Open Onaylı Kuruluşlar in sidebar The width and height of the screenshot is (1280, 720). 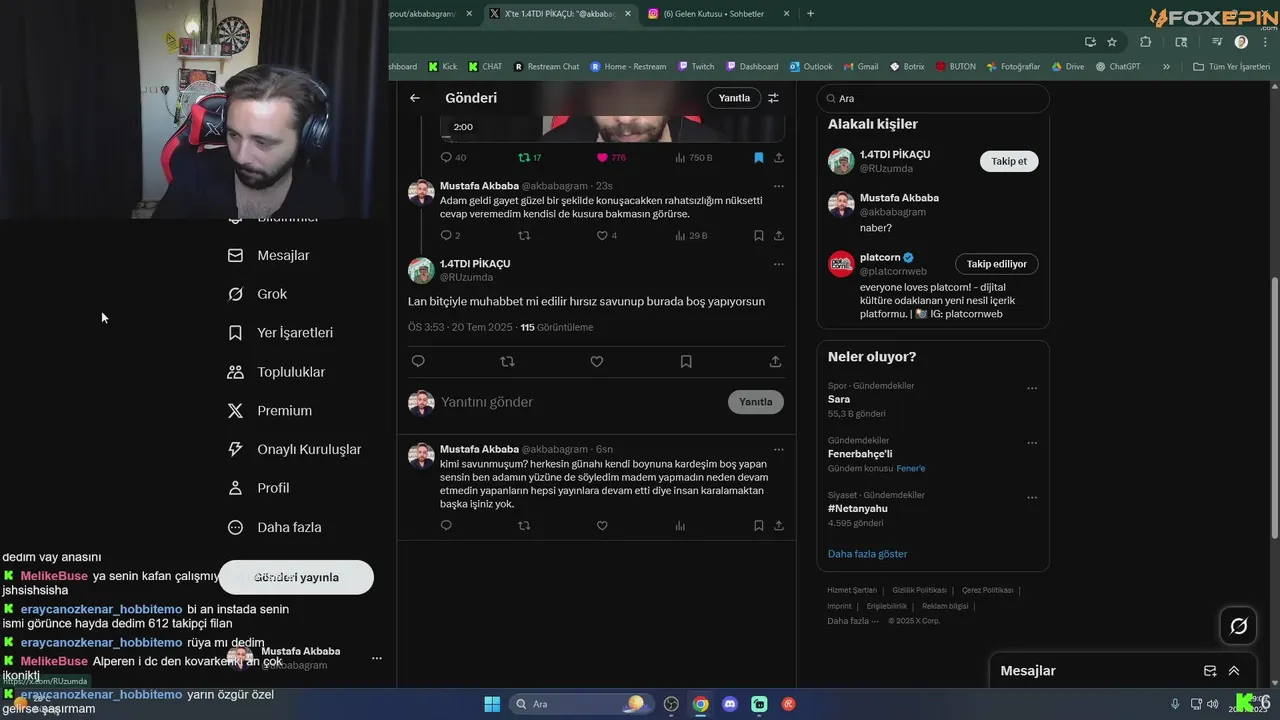tap(294, 449)
